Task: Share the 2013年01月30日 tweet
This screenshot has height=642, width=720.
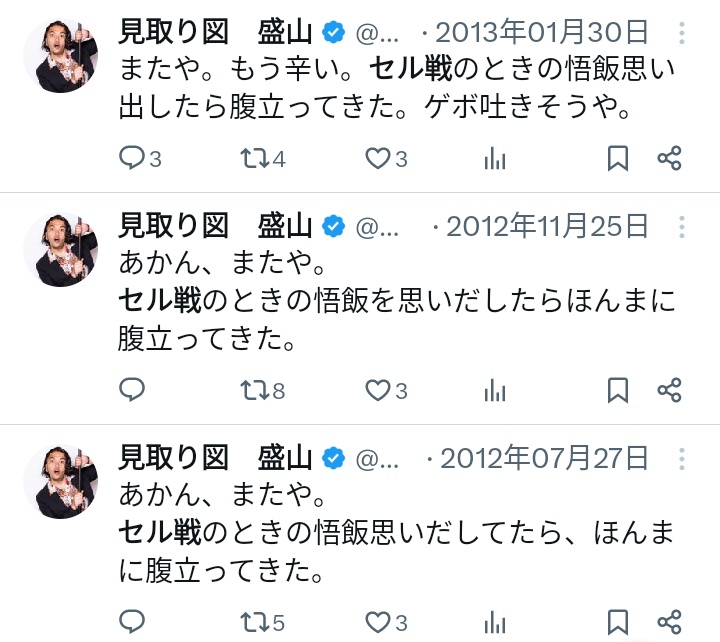Action: coord(669,158)
